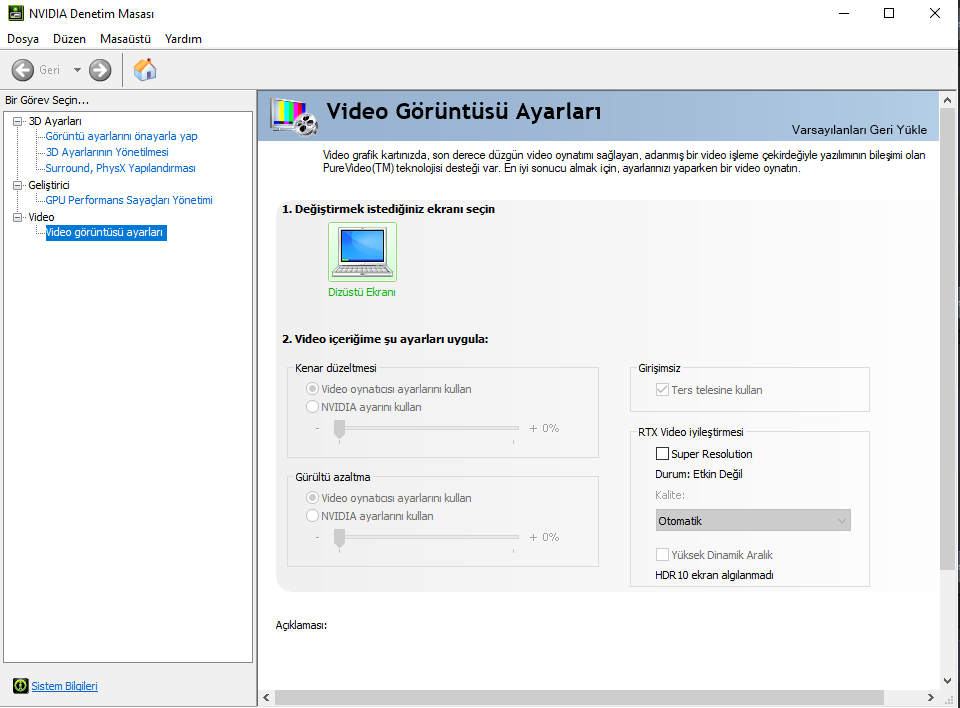Open the Masaüstü menu

click(x=125, y=39)
